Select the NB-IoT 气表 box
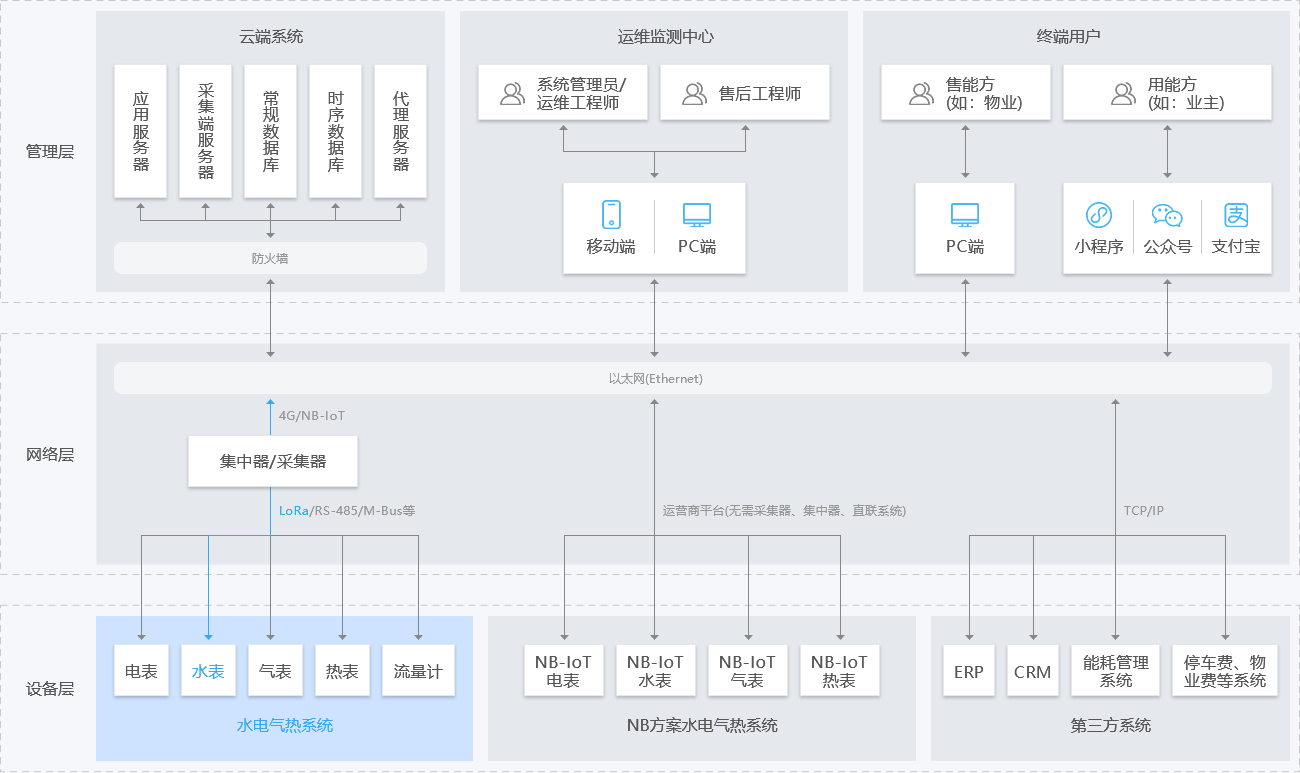This screenshot has width=1300, height=773. [x=747, y=671]
